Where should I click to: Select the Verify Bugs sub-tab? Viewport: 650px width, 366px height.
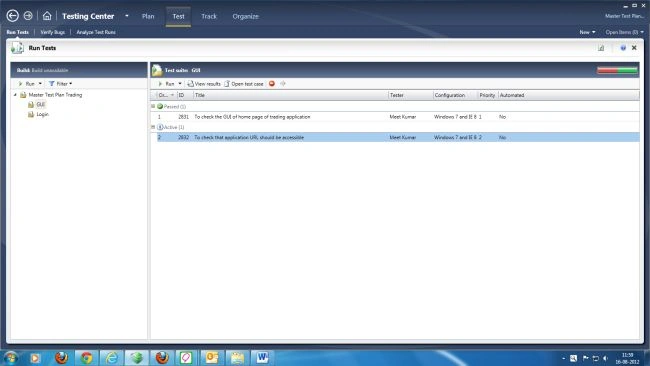pos(53,32)
